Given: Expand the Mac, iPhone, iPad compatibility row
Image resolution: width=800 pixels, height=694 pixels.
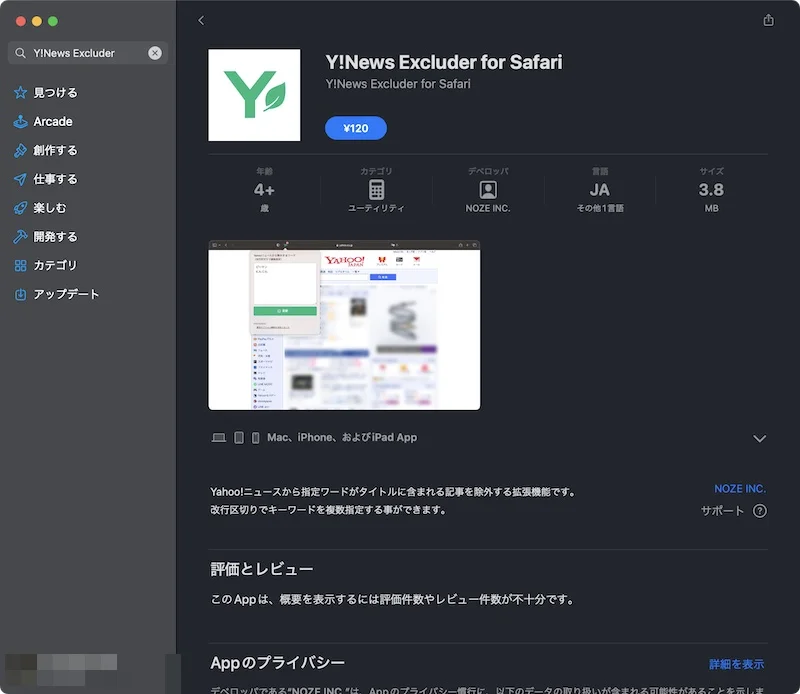Looking at the screenshot, I should [x=759, y=438].
